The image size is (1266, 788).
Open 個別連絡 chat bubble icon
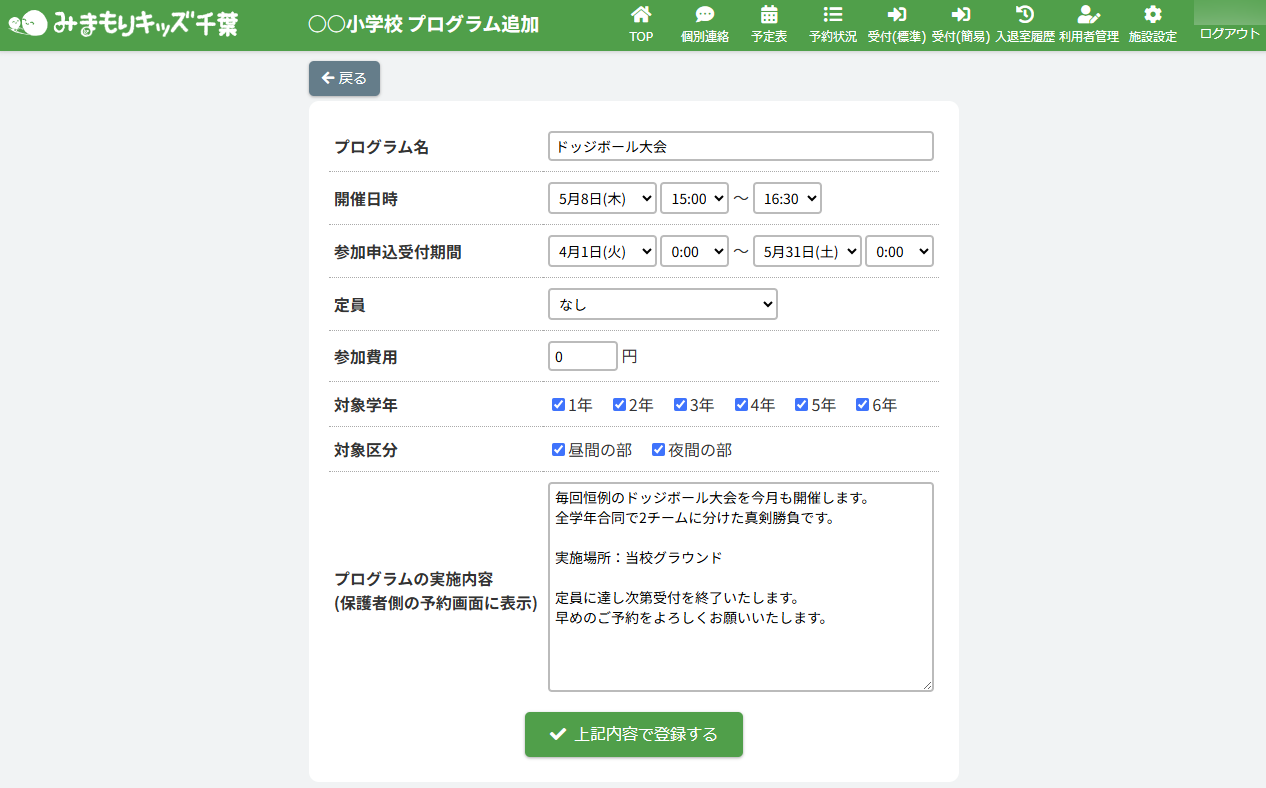(x=705, y=15)
